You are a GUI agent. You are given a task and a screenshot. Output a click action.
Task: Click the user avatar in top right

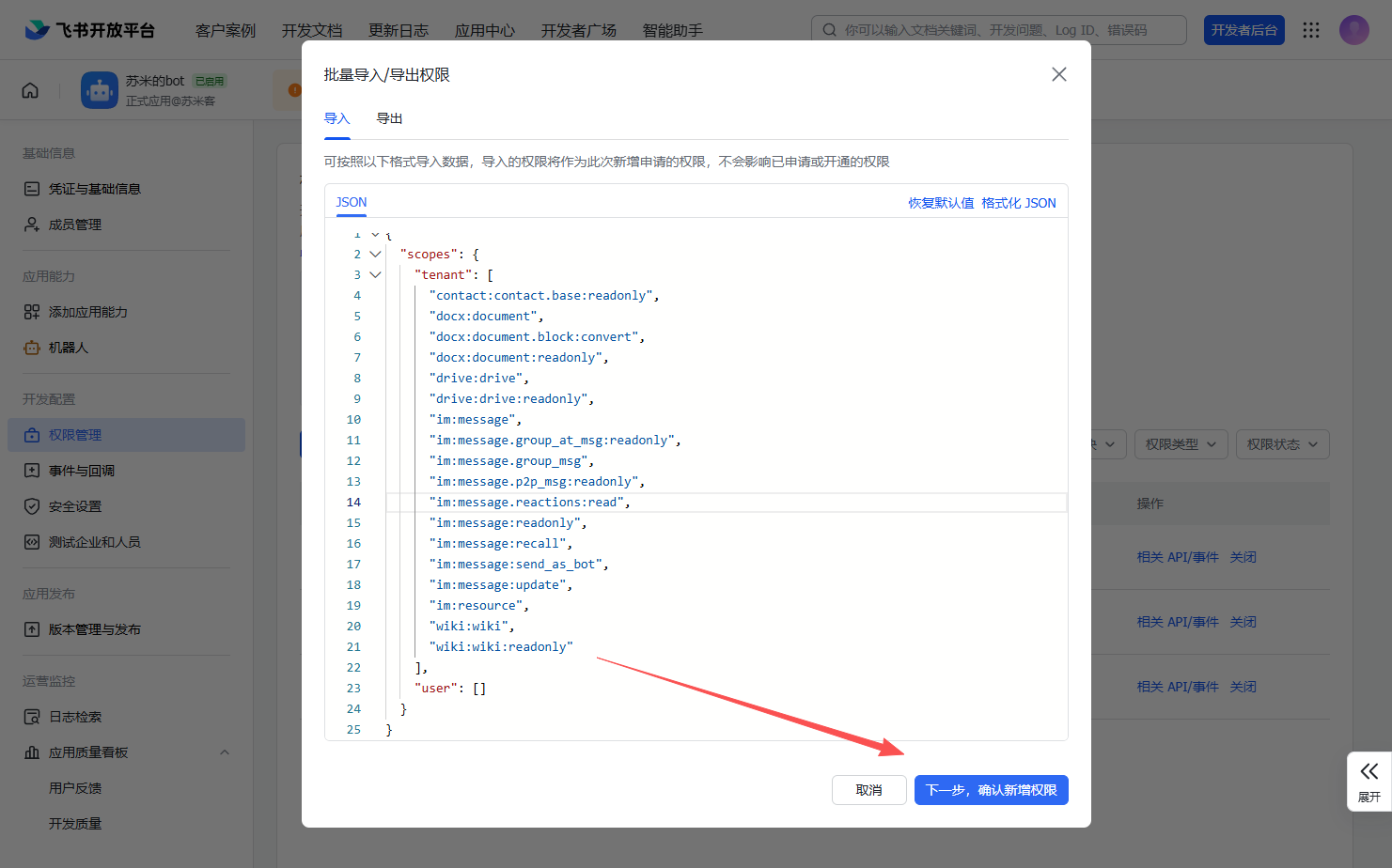click(1353, 30)
